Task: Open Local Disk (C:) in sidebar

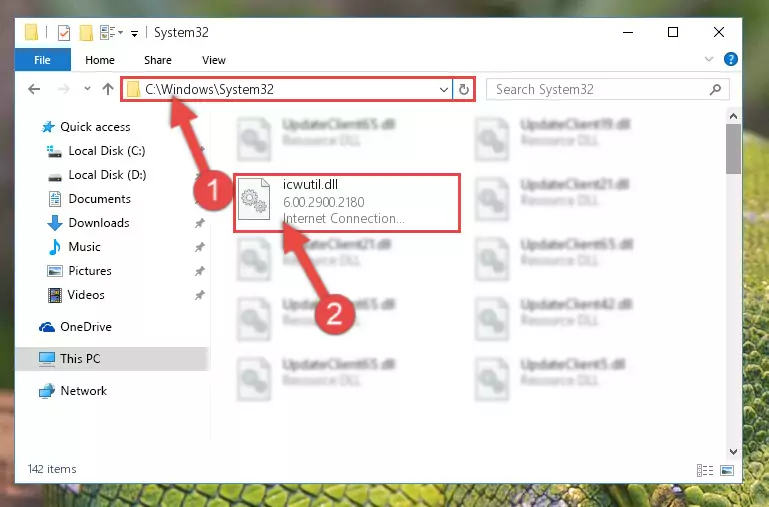Action: coord(107,151)
